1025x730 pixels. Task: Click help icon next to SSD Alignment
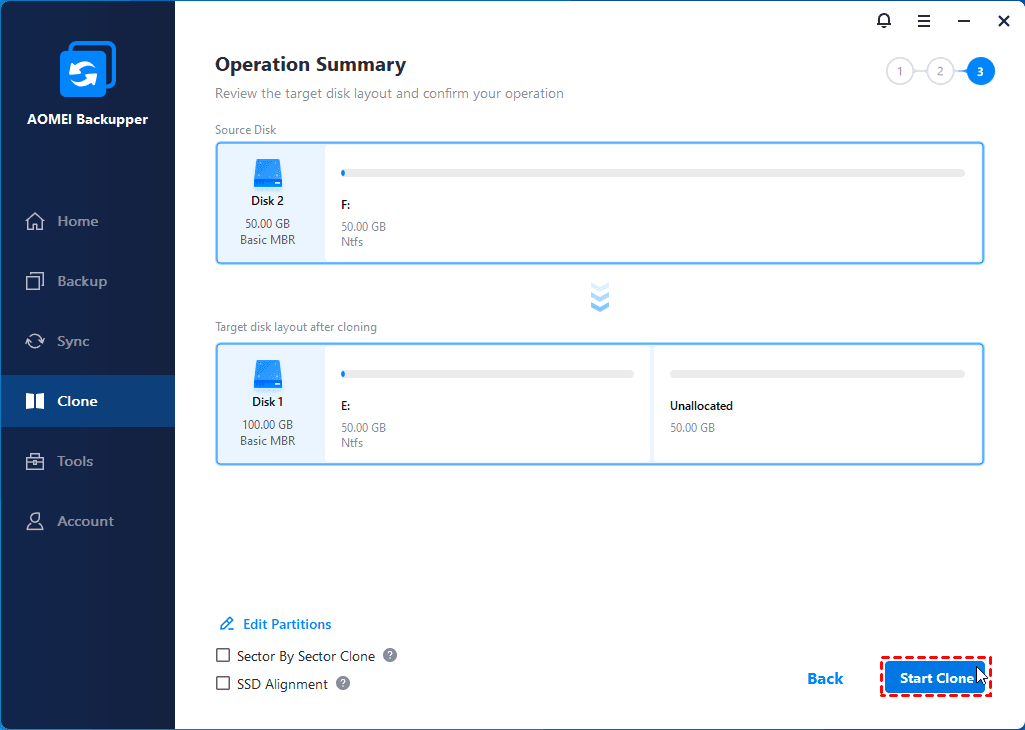pyautogui.click(x=343, y=683)
